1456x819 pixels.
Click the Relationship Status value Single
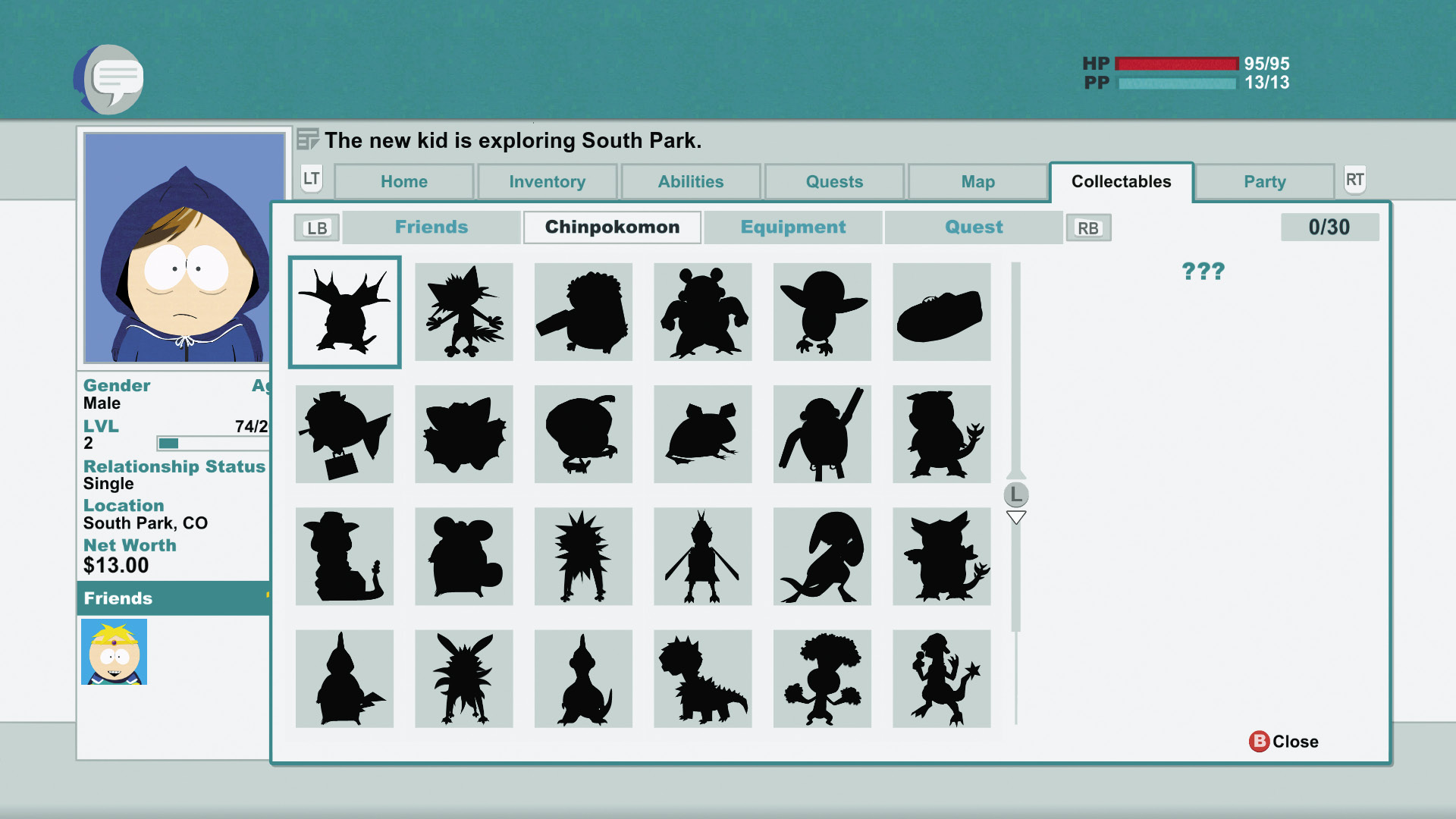click(x=108, y=484)
